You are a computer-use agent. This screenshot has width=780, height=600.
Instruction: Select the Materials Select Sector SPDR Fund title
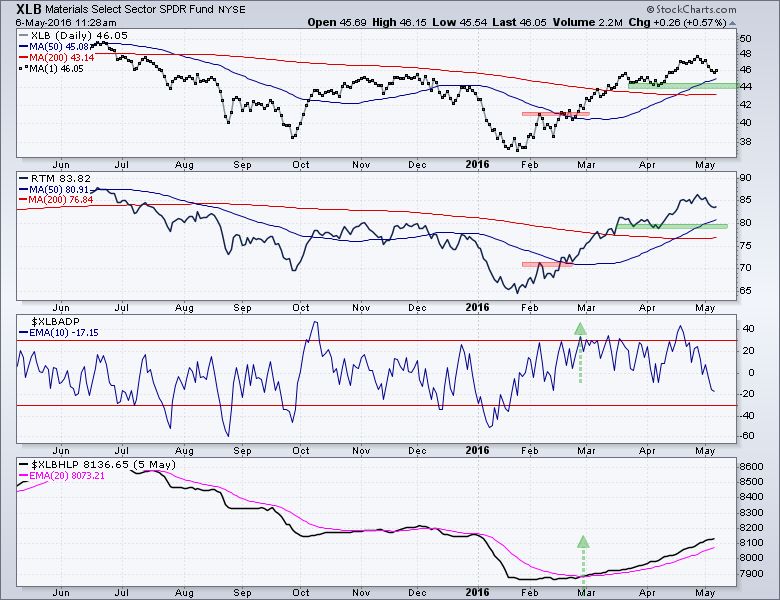129,9
